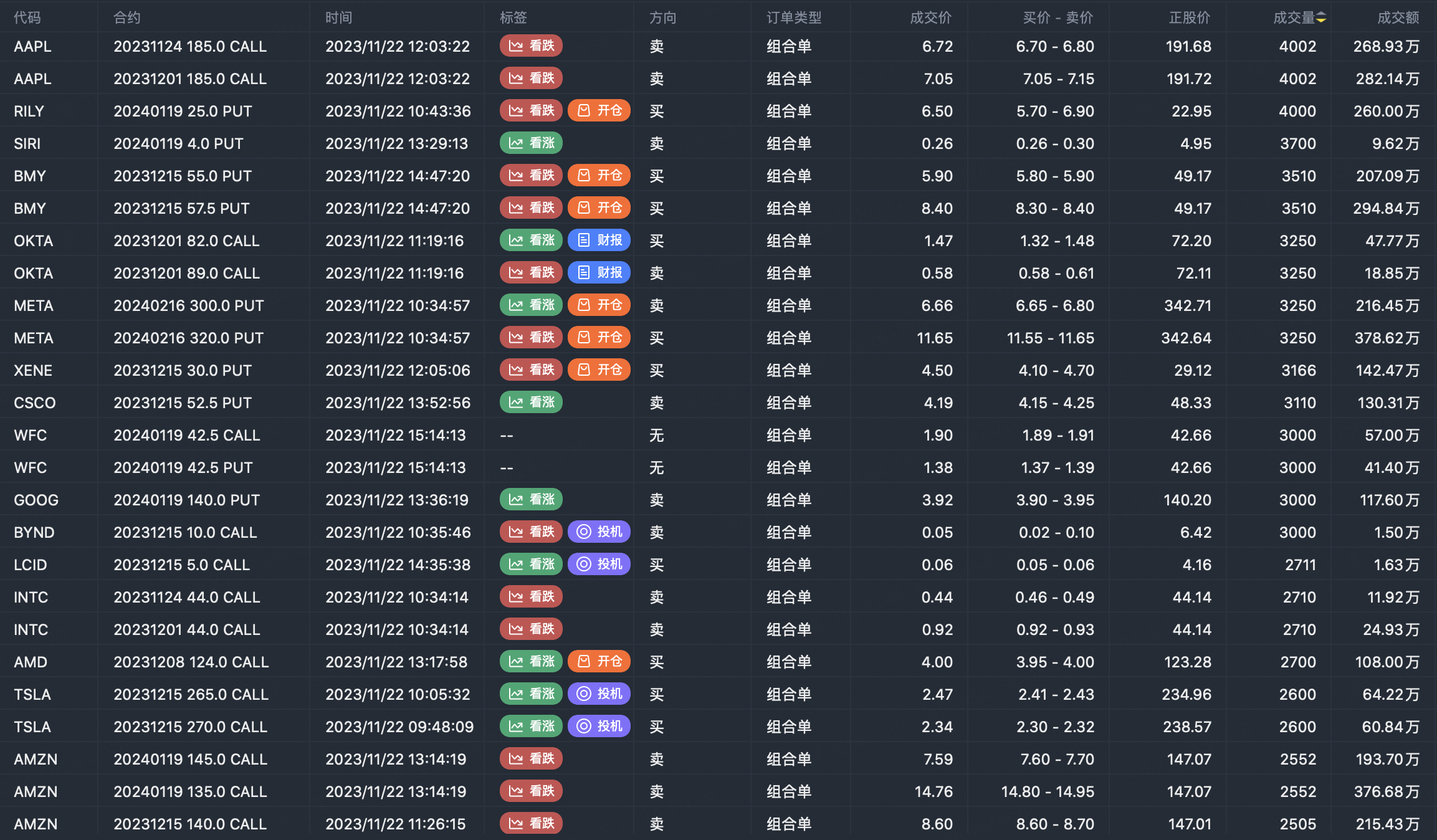Select TSLA 20231215 270.0 CALL row
This screenshot has height=840, width=1437.
tap(190, 727)
